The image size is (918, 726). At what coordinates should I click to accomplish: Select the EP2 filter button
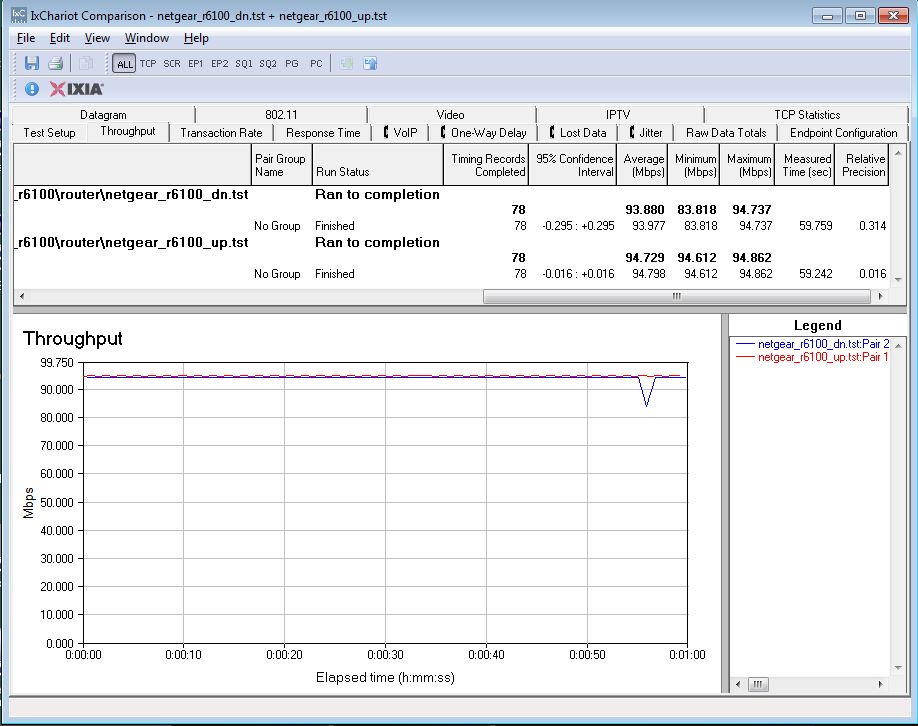click(x=220, y=63)
